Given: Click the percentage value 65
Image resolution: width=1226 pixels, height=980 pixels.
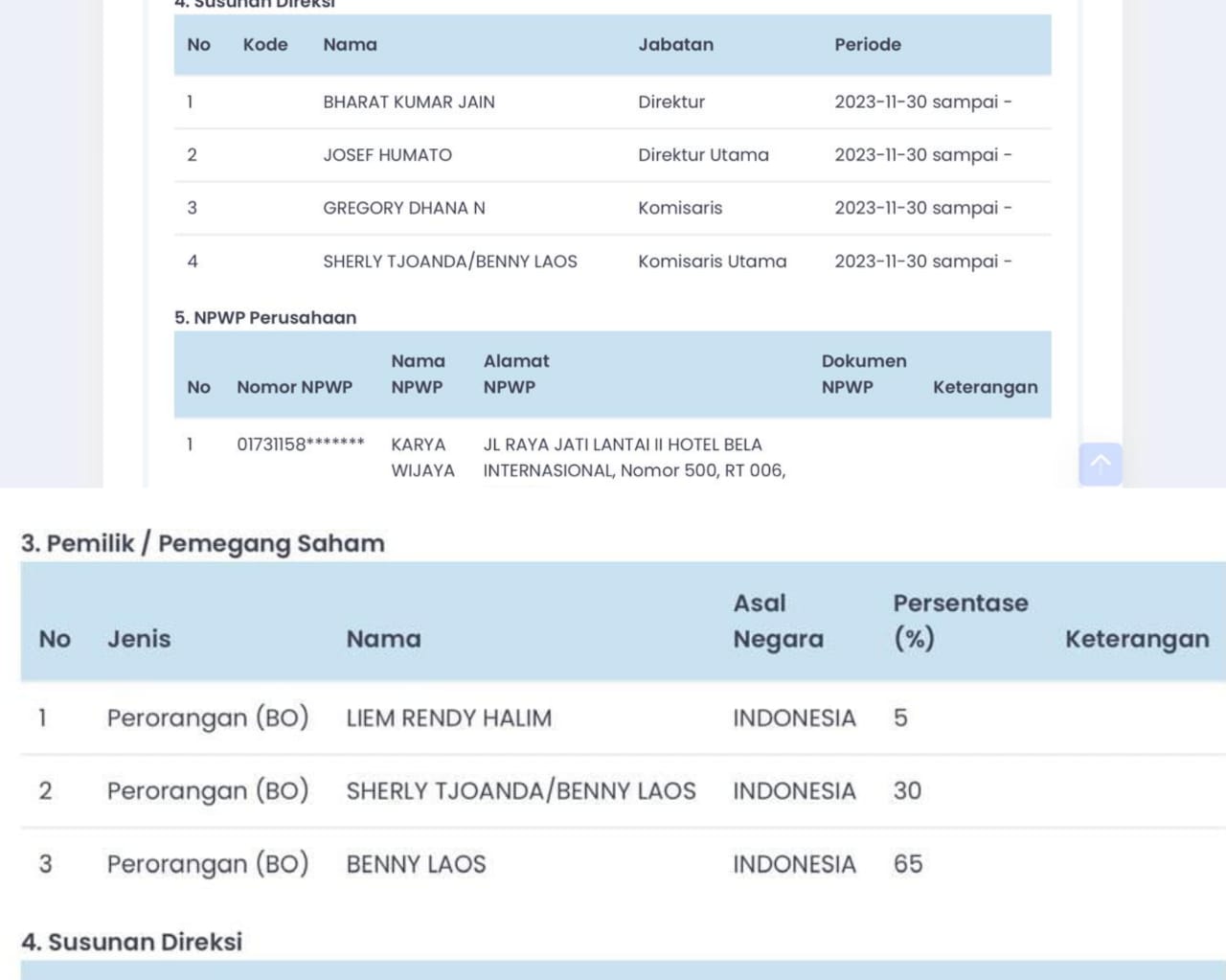Looking at the screenshot, I should coord(908,864).
